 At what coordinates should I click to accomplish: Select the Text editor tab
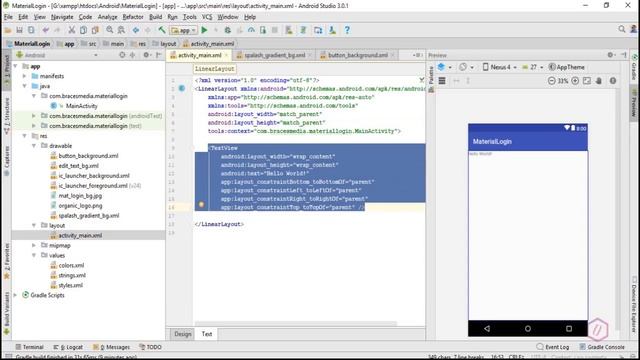(207, 334)
